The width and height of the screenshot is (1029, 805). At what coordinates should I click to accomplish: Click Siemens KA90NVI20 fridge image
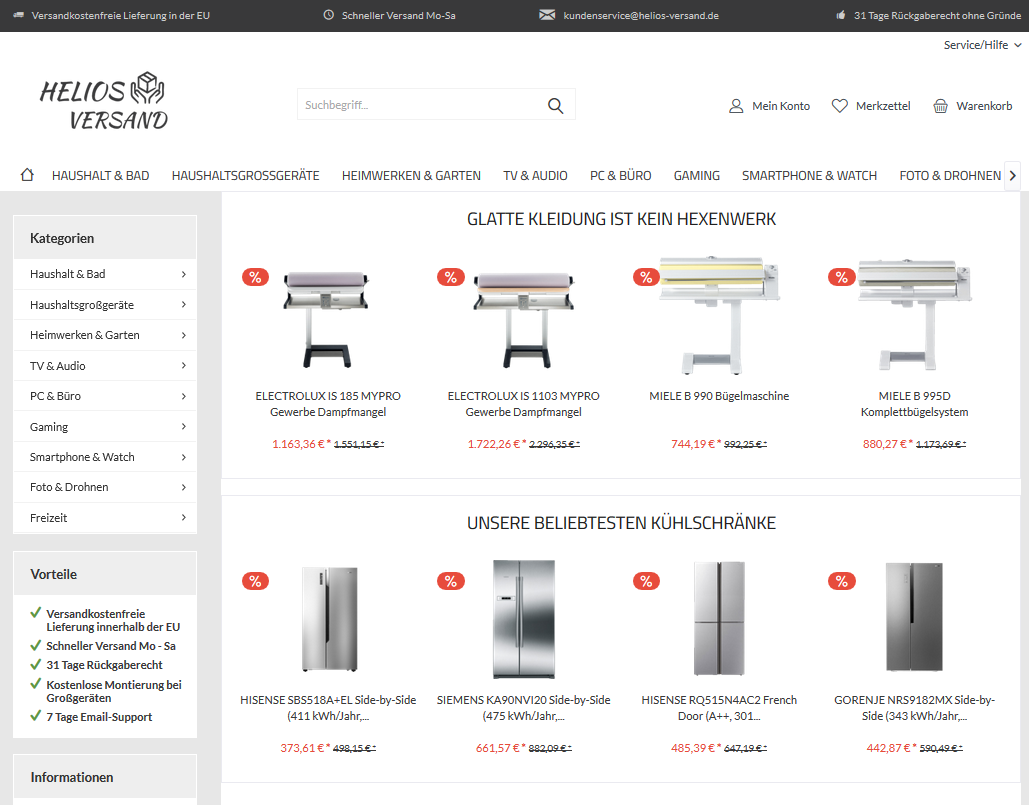point(524,619)
